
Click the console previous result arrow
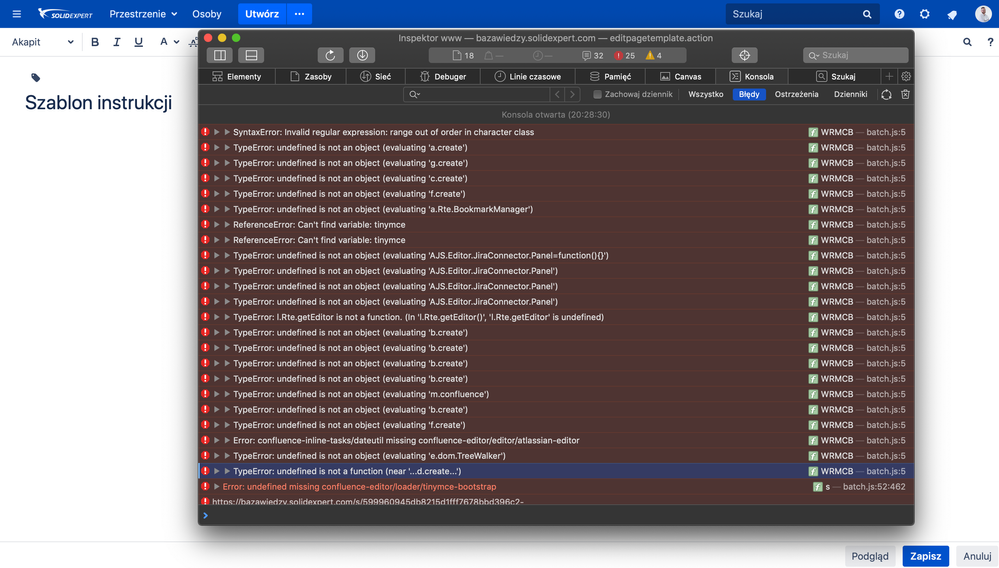pyautogui.click(x=557, y=94)
